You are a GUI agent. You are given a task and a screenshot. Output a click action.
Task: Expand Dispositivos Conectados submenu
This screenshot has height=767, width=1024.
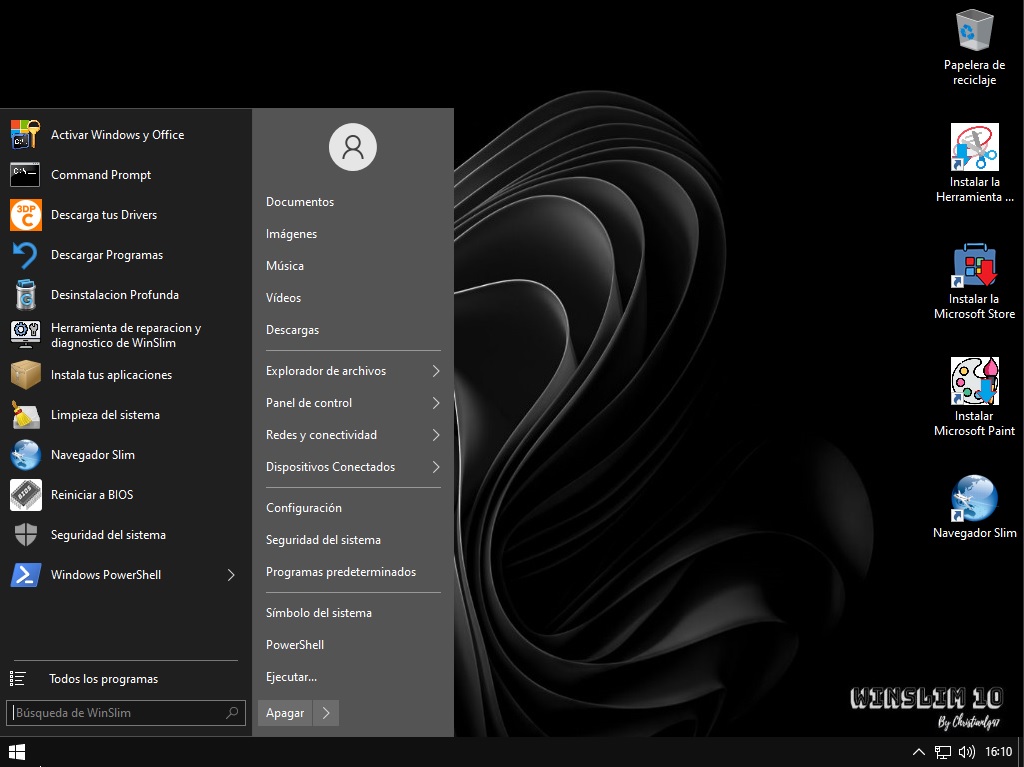point(436,467)
